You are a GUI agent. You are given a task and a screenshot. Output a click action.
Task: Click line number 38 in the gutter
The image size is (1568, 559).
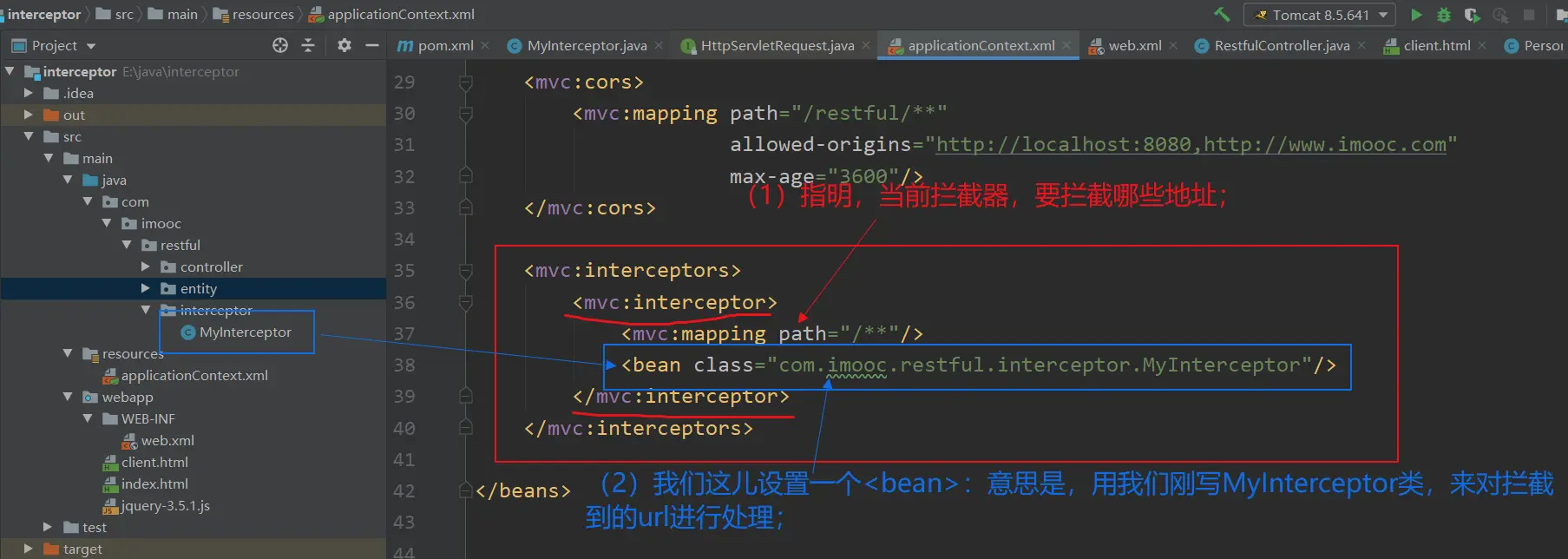click(404, 365)
